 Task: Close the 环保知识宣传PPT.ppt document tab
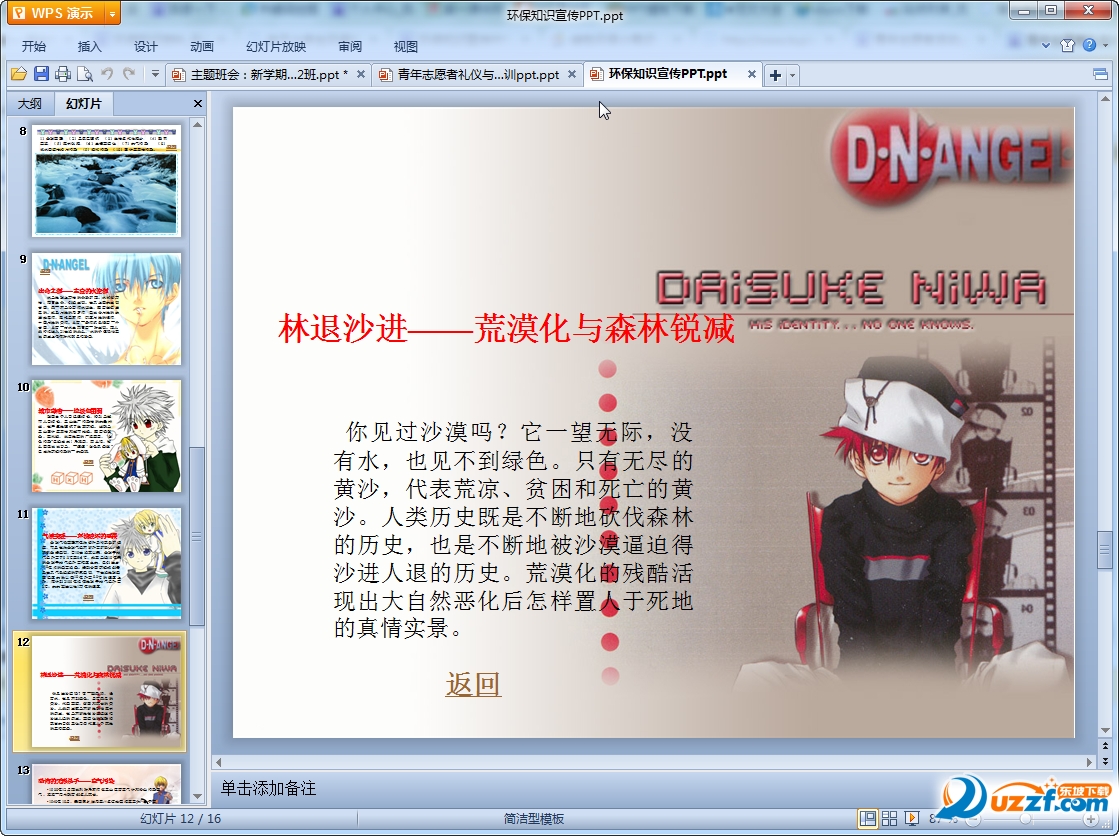tap(751, 74)
